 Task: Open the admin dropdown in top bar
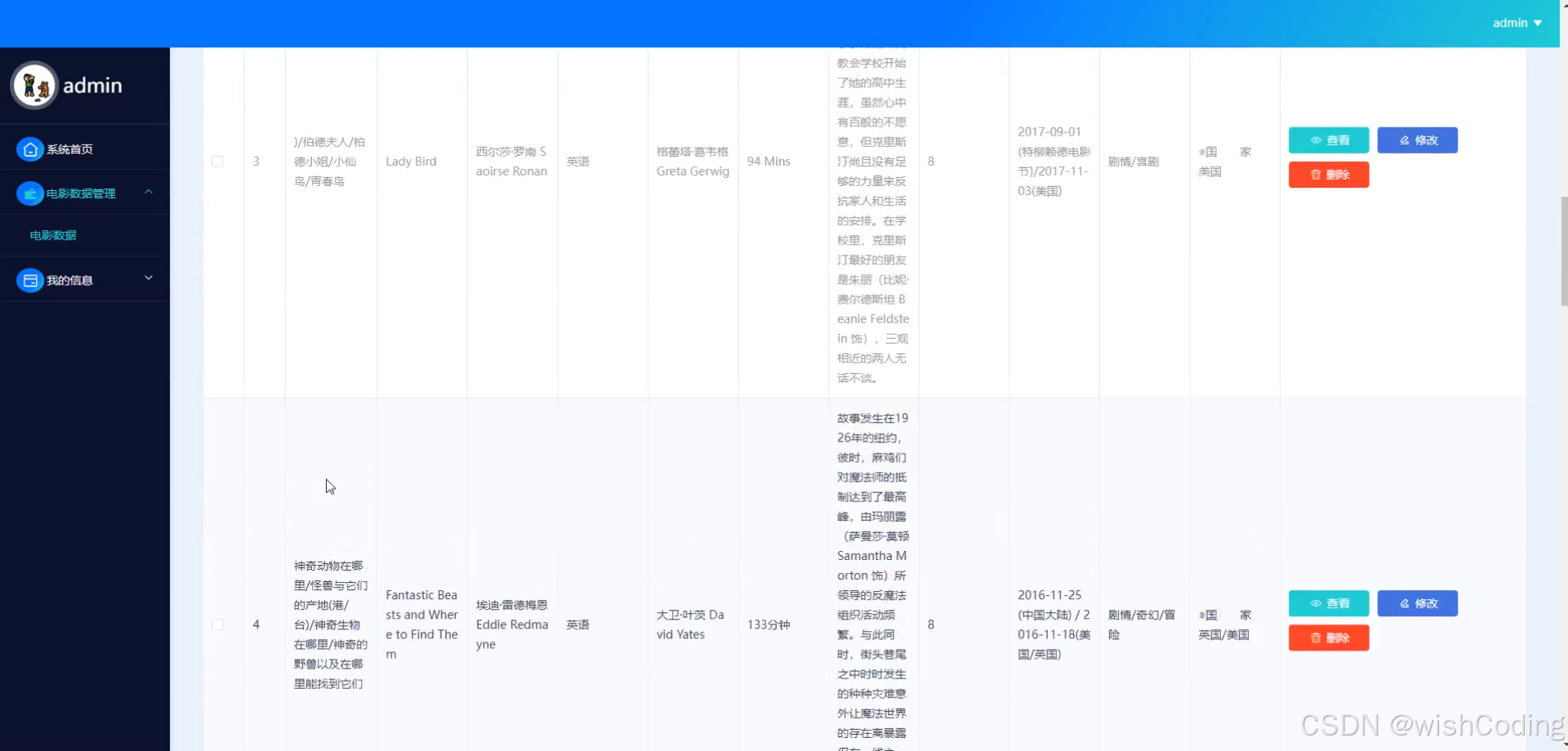(x=1517, y=23)
